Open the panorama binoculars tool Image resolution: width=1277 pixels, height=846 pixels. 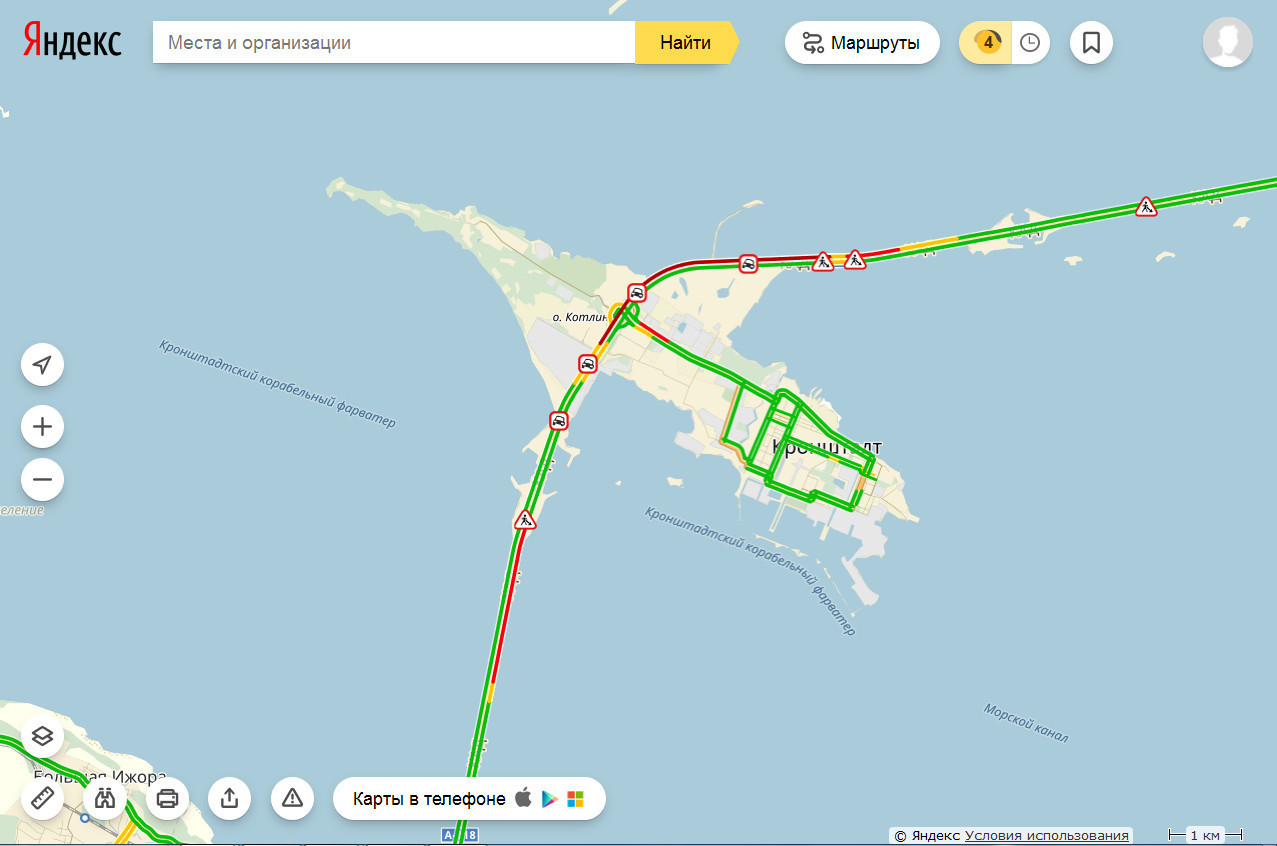105,798
